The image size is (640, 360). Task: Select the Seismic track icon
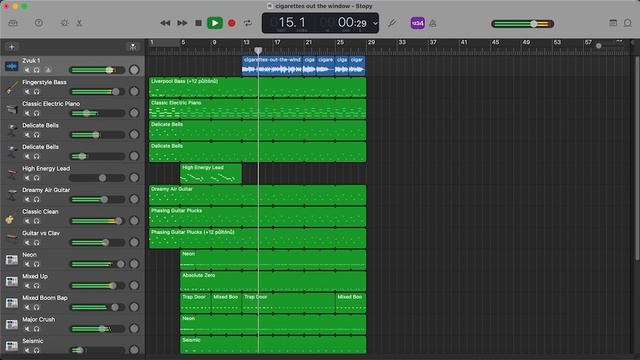pos(11,346)
